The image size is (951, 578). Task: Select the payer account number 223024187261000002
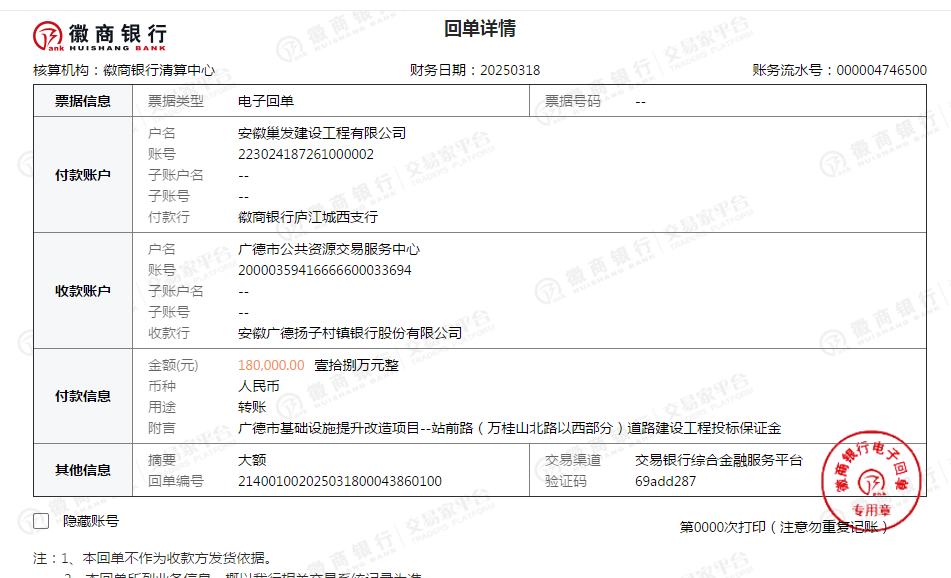(306, 154)
